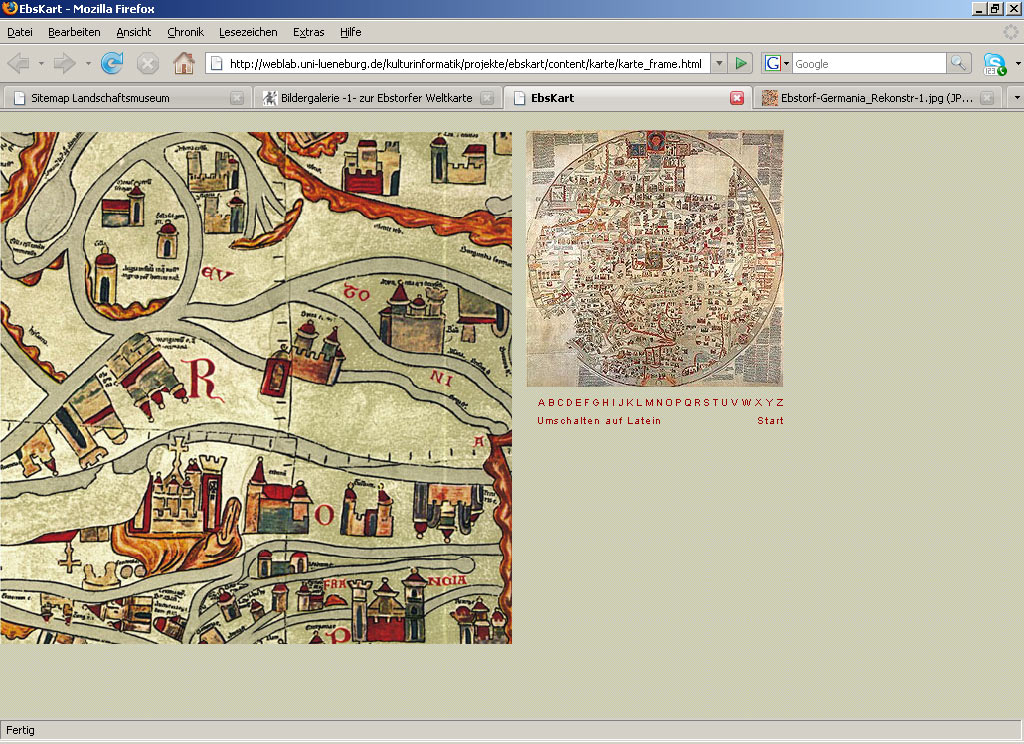Click index letter M link

pyautogui.click(x=649, y=402)
